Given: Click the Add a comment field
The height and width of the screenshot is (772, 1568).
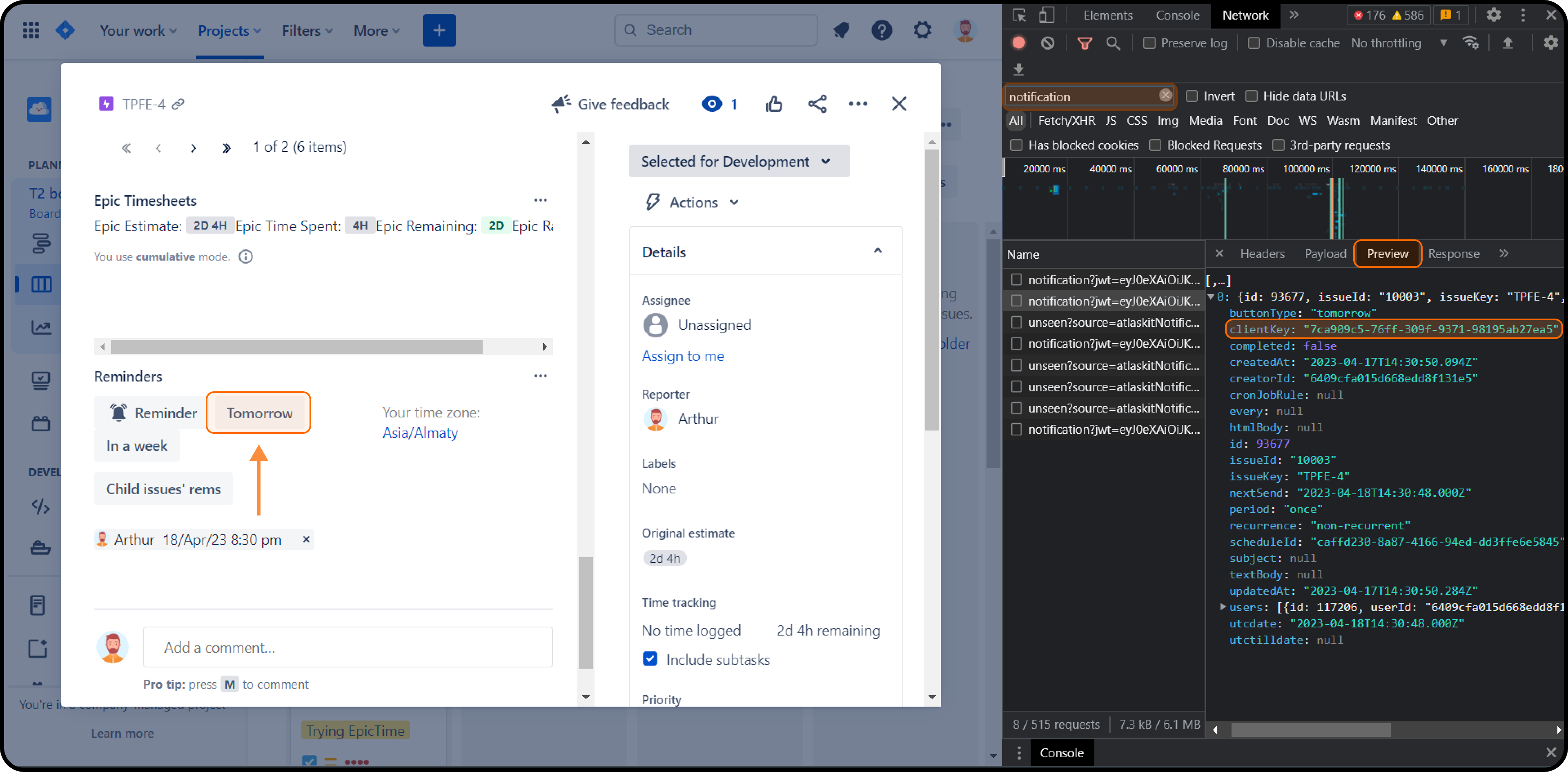Looking at the screenshot, I should pos(347,647).
